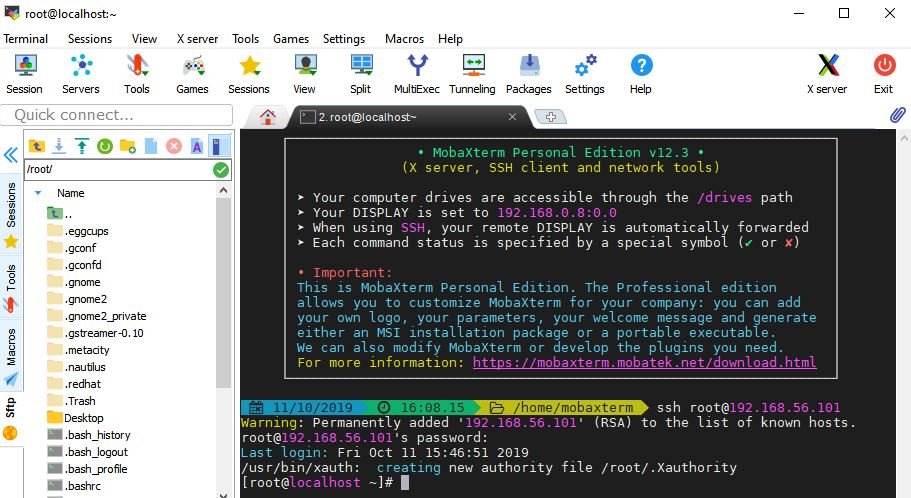Click the paperclip attach icon

click(898, 114)
